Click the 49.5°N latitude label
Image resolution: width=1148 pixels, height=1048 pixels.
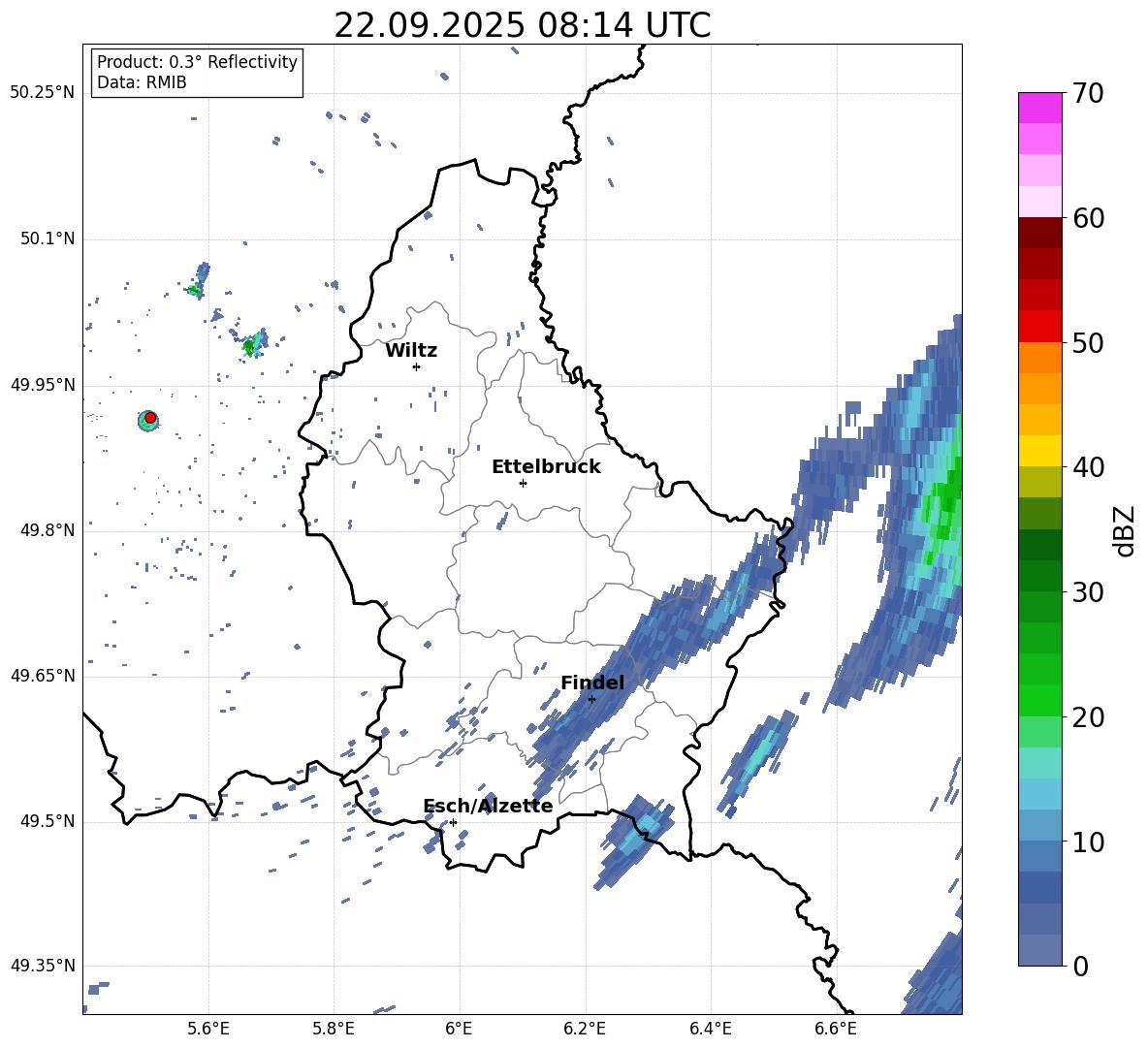click(48, 821)
